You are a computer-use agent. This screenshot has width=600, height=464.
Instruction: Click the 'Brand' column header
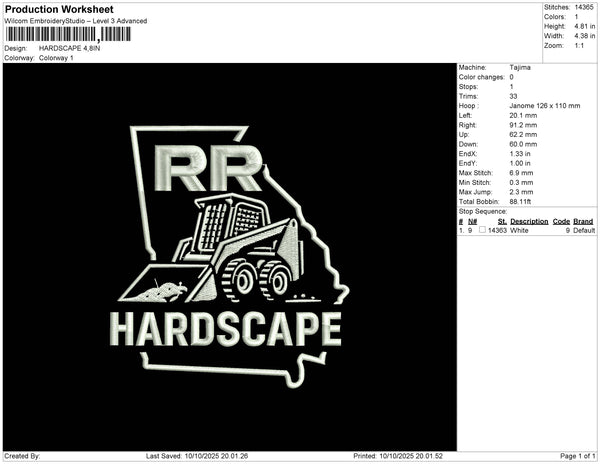(583, 221)
